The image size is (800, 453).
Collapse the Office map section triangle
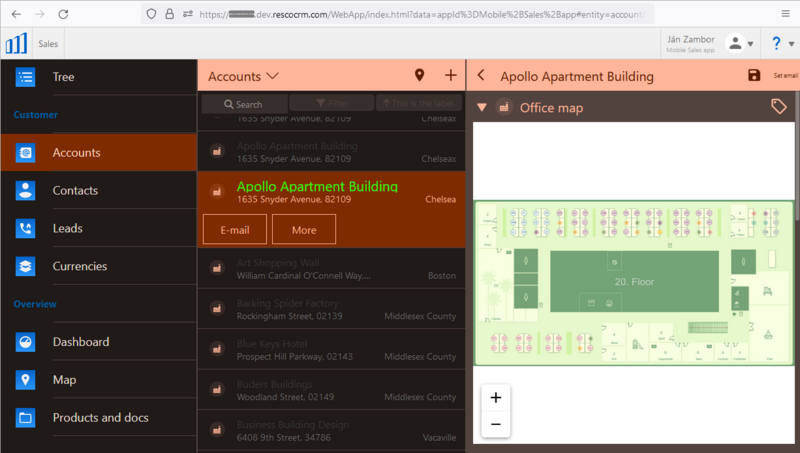[x=482, y=108]
